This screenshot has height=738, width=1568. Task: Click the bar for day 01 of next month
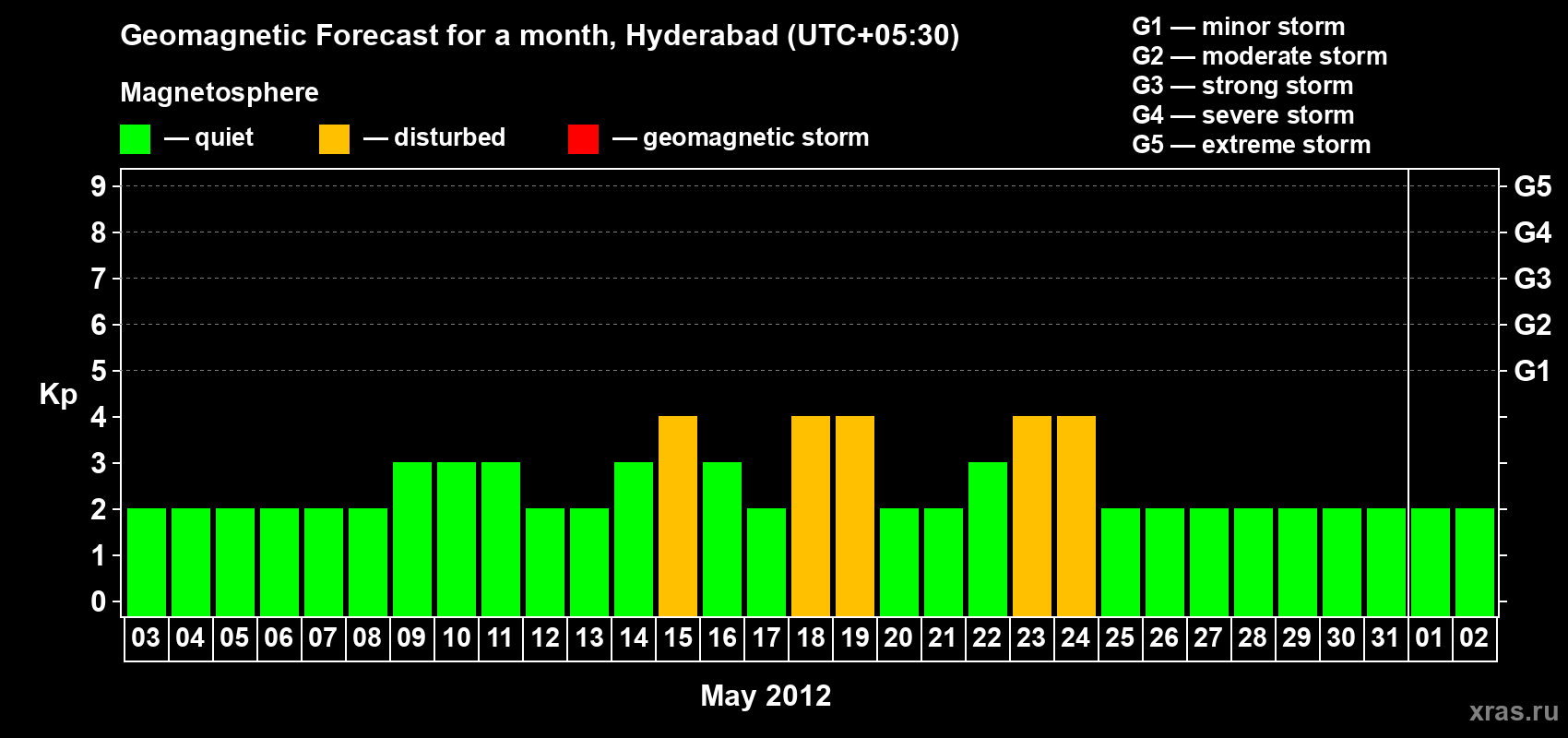[x=1431, y=562]
